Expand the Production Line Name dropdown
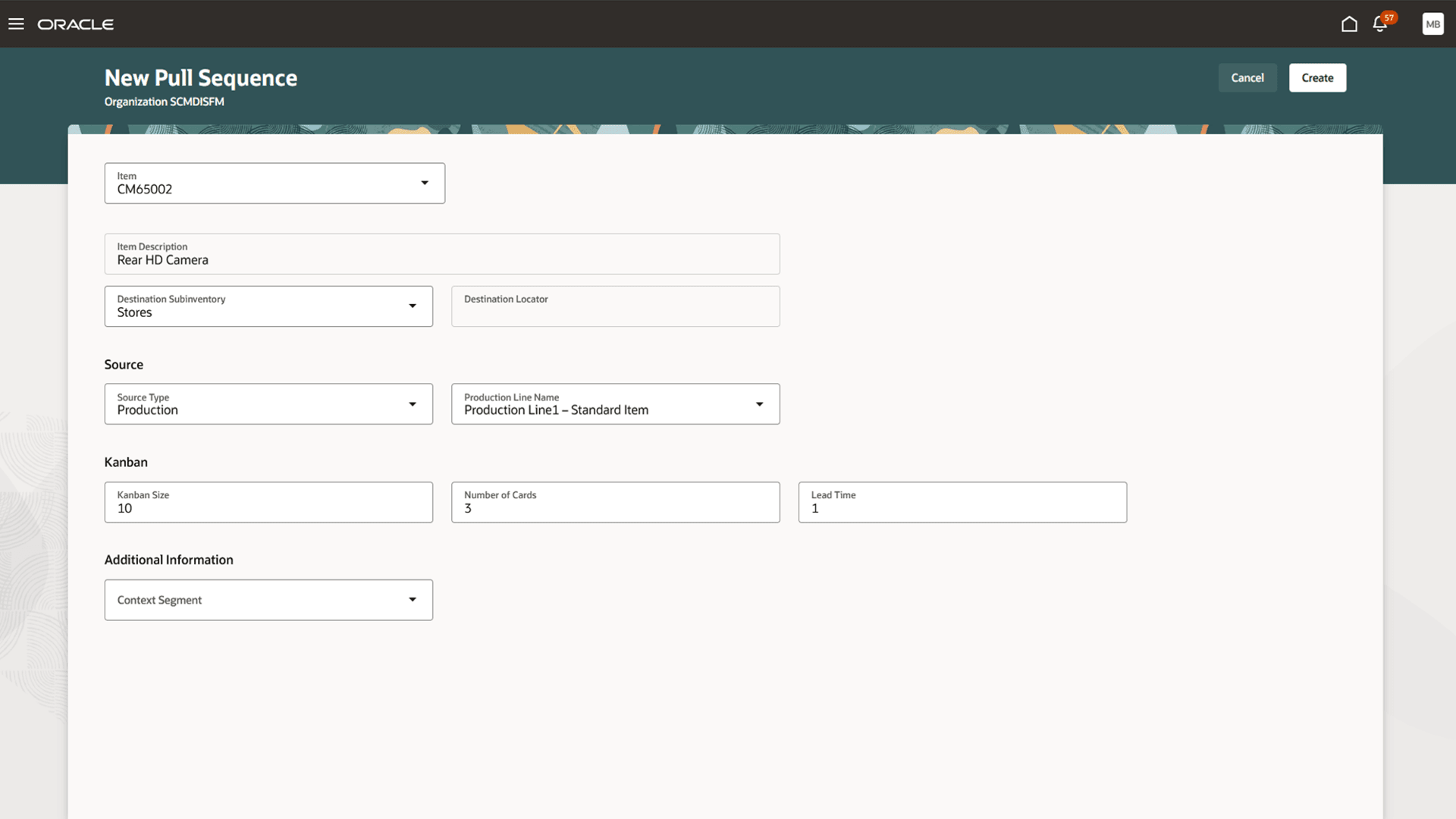 pyautogui.click(x=760, y=403)
